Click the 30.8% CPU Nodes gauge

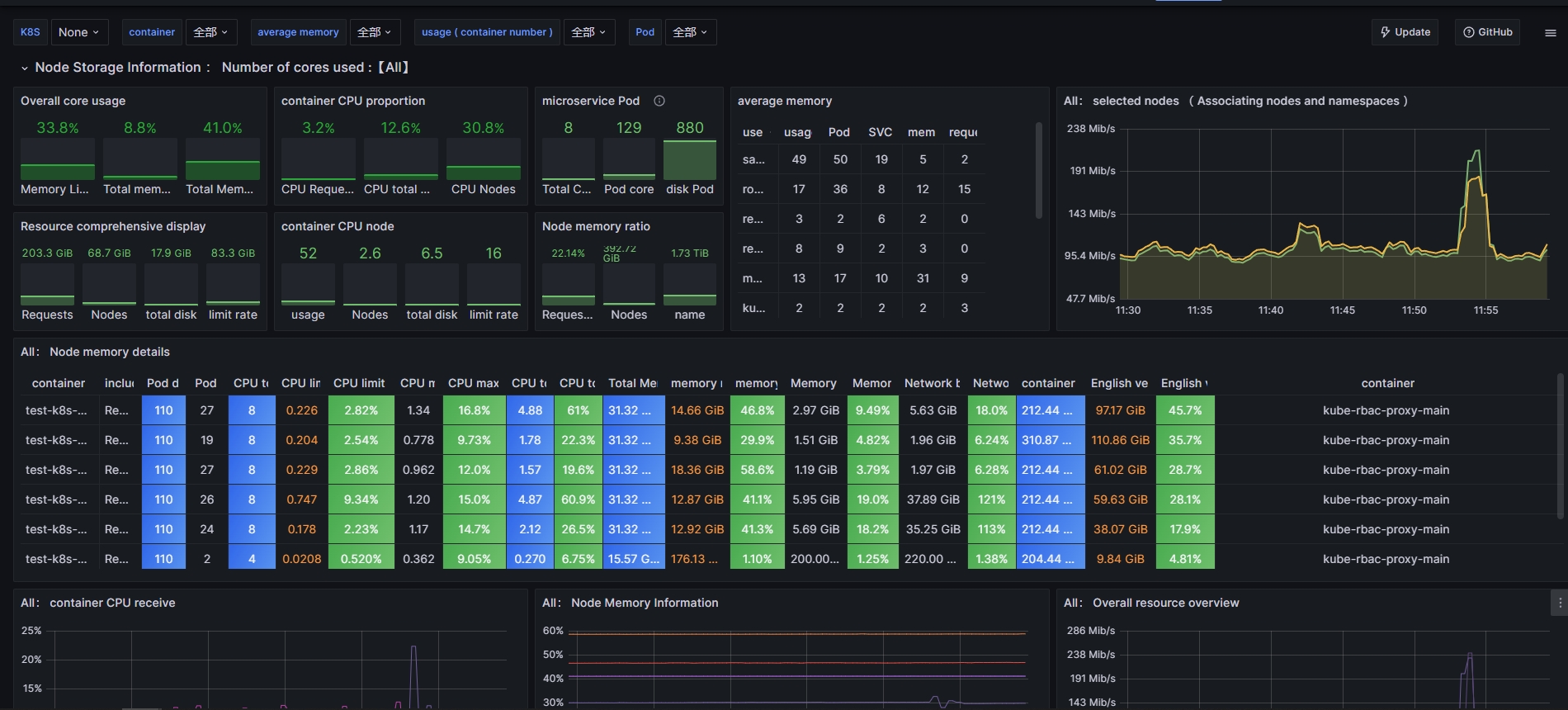(x=484, y=158)
